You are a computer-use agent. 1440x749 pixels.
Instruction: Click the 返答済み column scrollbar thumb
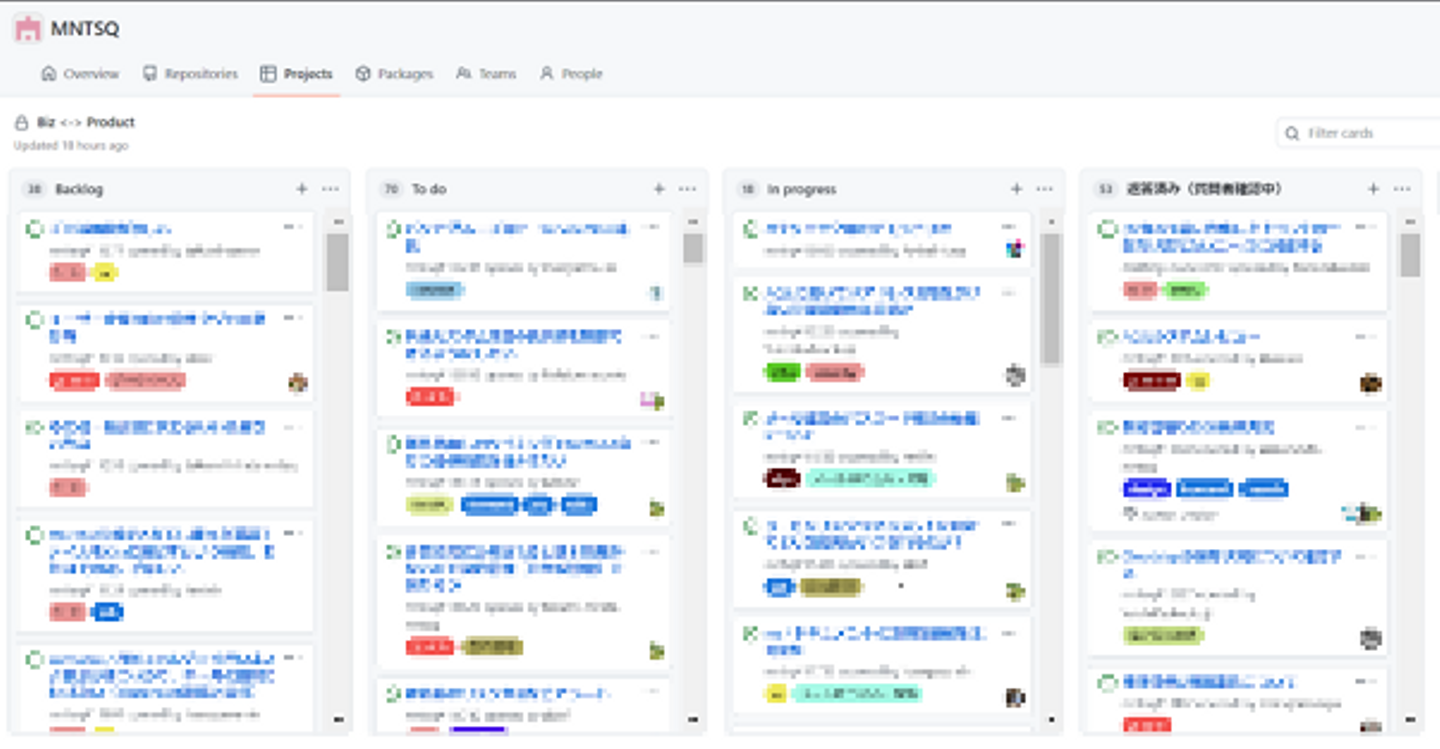tap(1410, 256)
